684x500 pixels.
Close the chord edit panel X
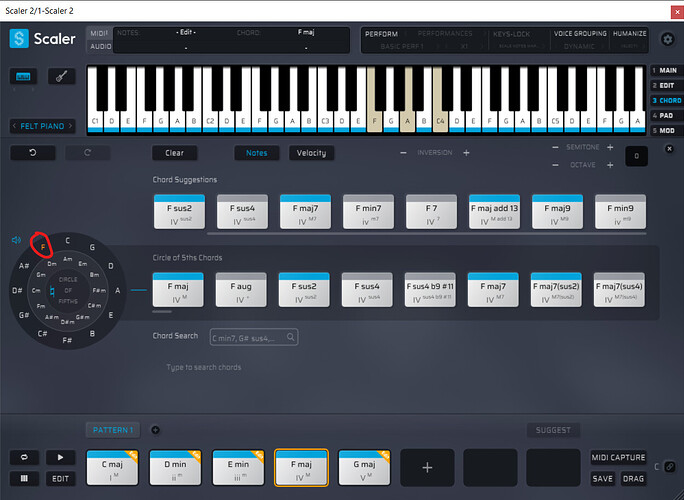point(669,149)
